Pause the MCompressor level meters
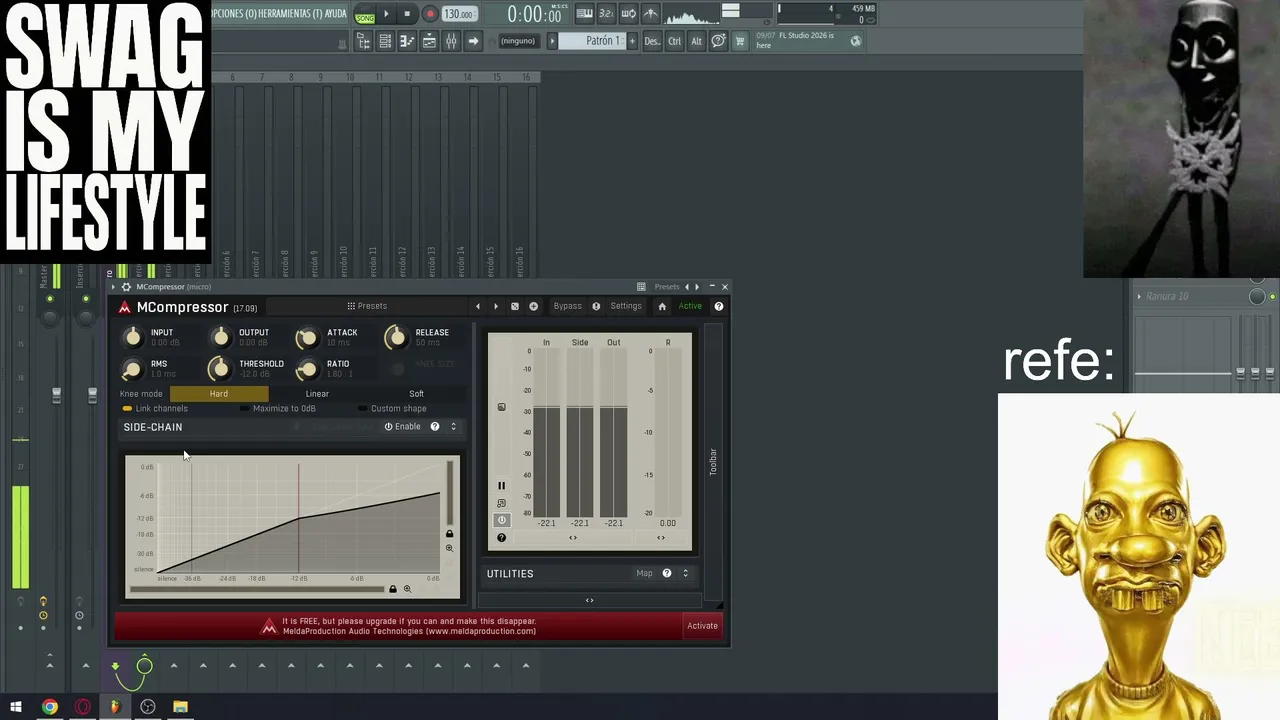This screenshot has width=1280, height=720. tap(502, 486)
